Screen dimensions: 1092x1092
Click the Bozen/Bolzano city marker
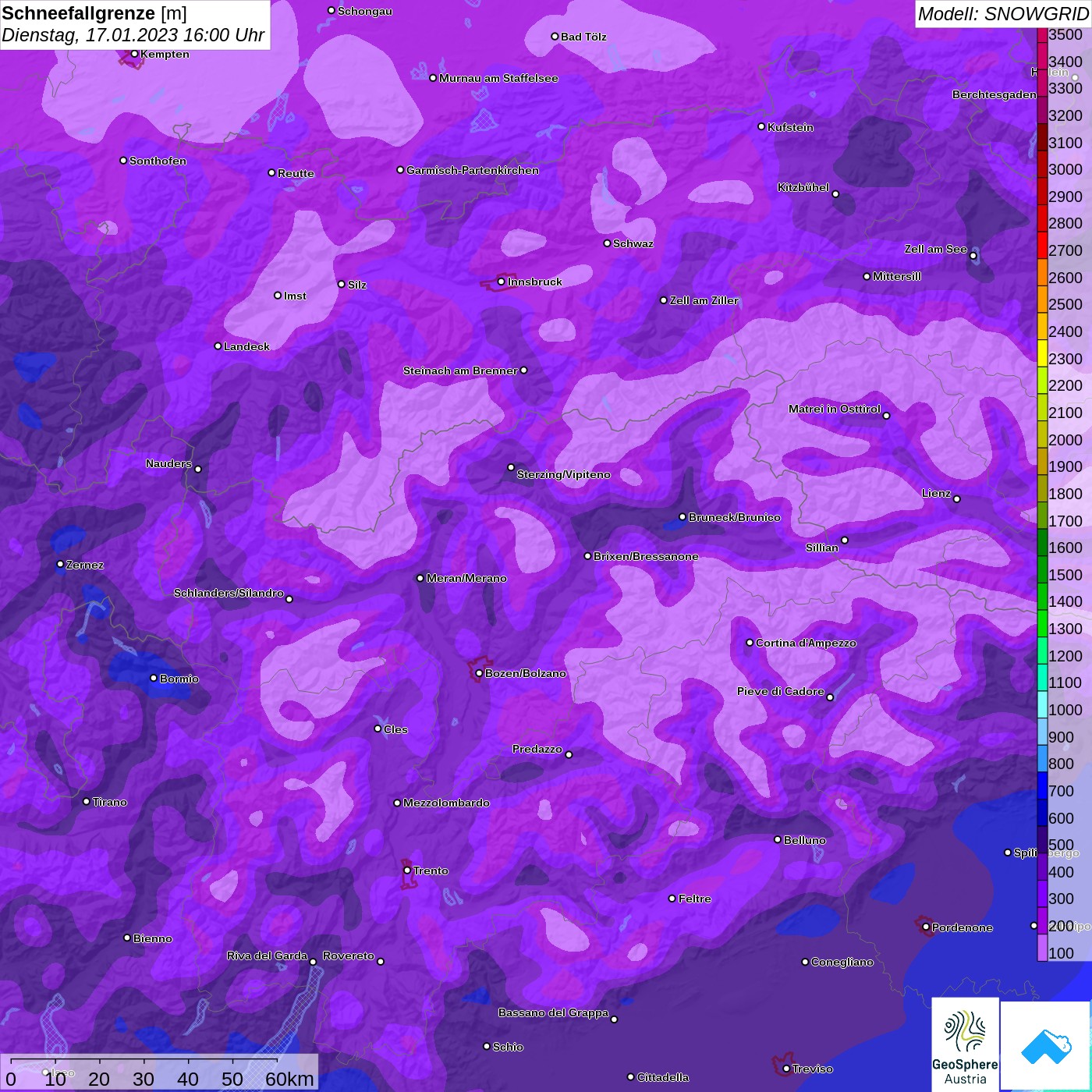coord(479,673)
